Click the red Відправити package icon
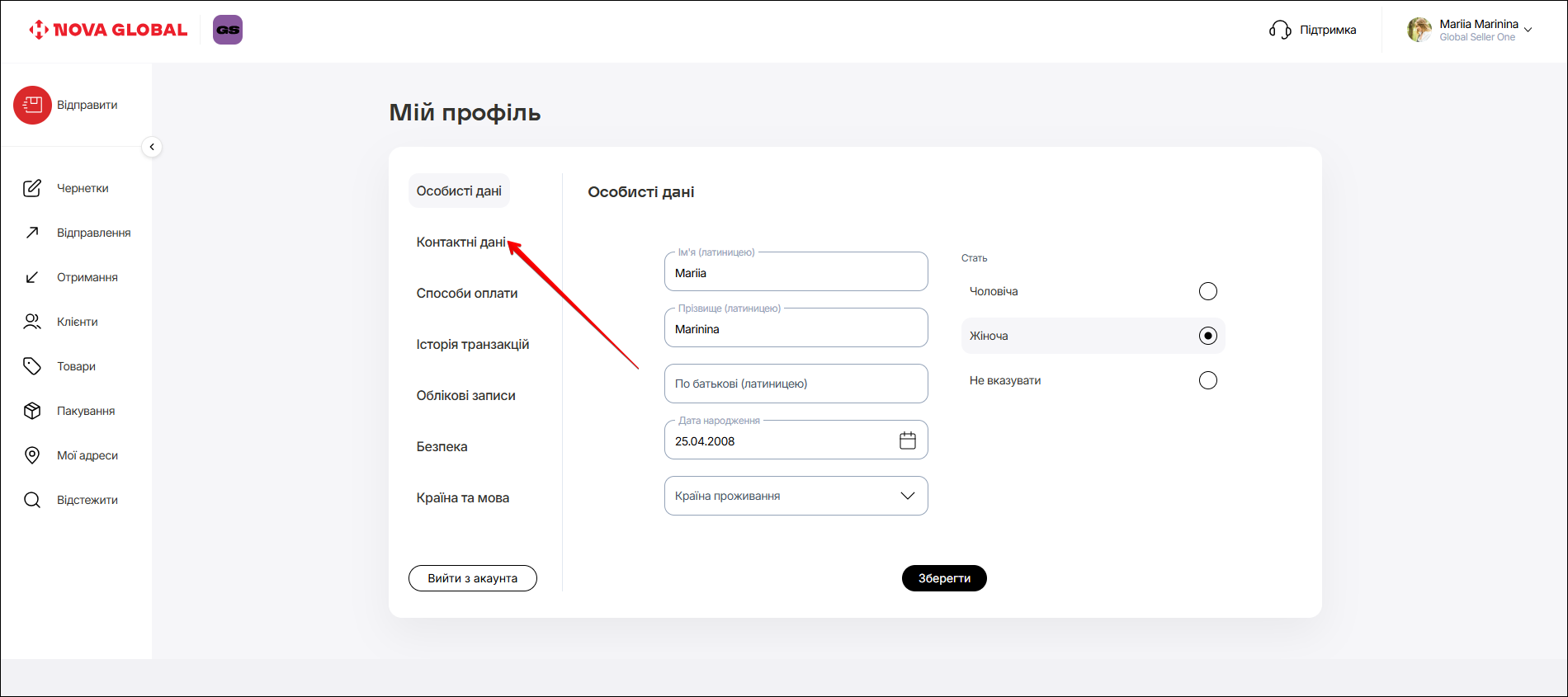Image resolution: width=1568 pixels, height=697 pixels. coord(32,105)
